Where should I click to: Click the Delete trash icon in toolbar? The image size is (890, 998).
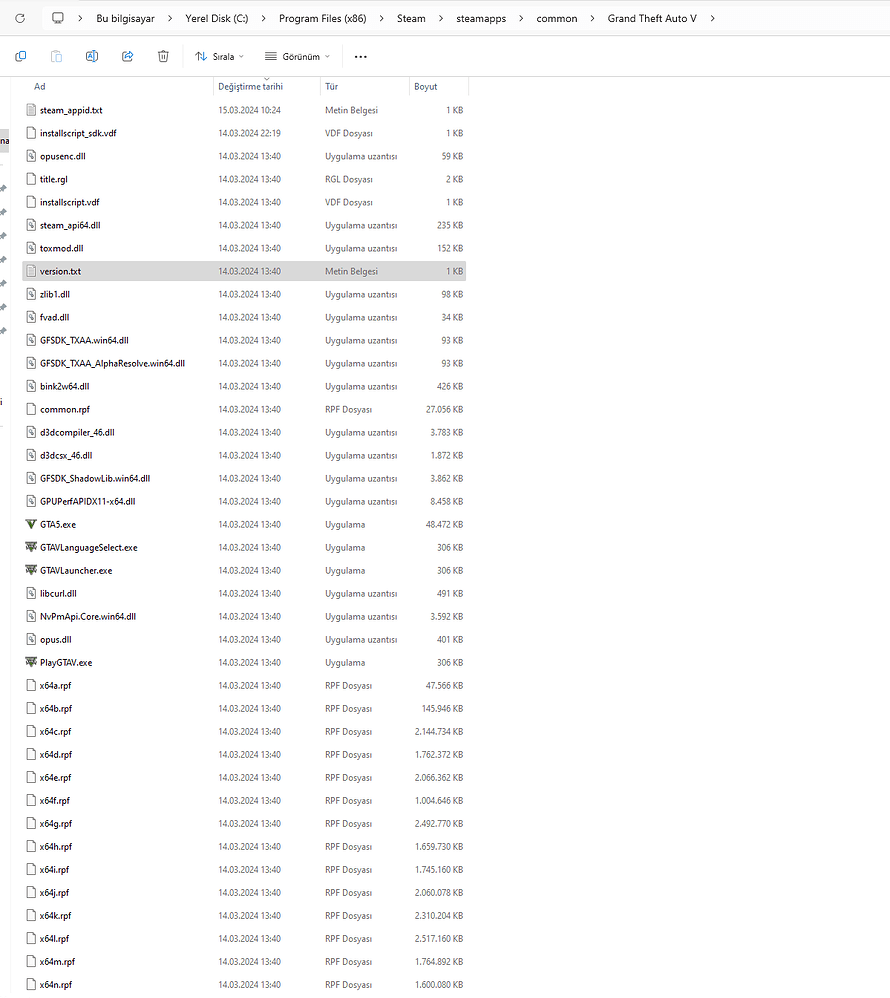click(x=163, y=57)
